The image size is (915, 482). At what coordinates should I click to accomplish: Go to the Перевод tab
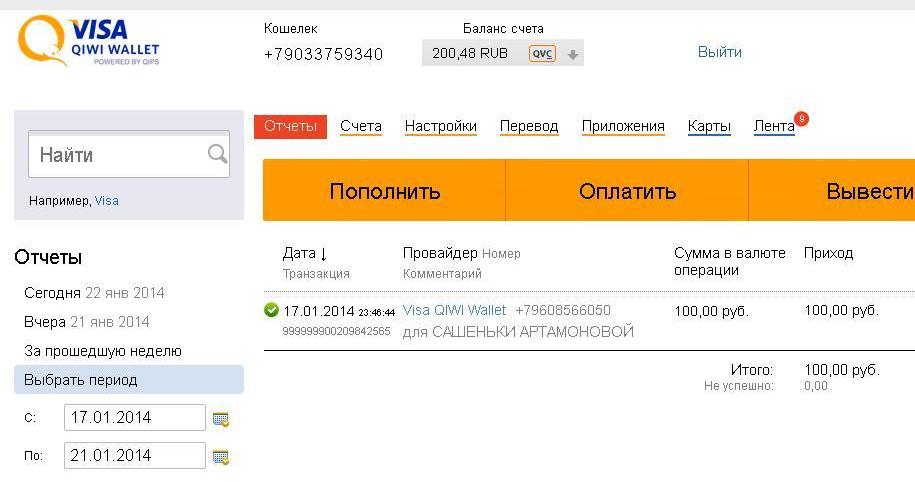pos(529,126)
